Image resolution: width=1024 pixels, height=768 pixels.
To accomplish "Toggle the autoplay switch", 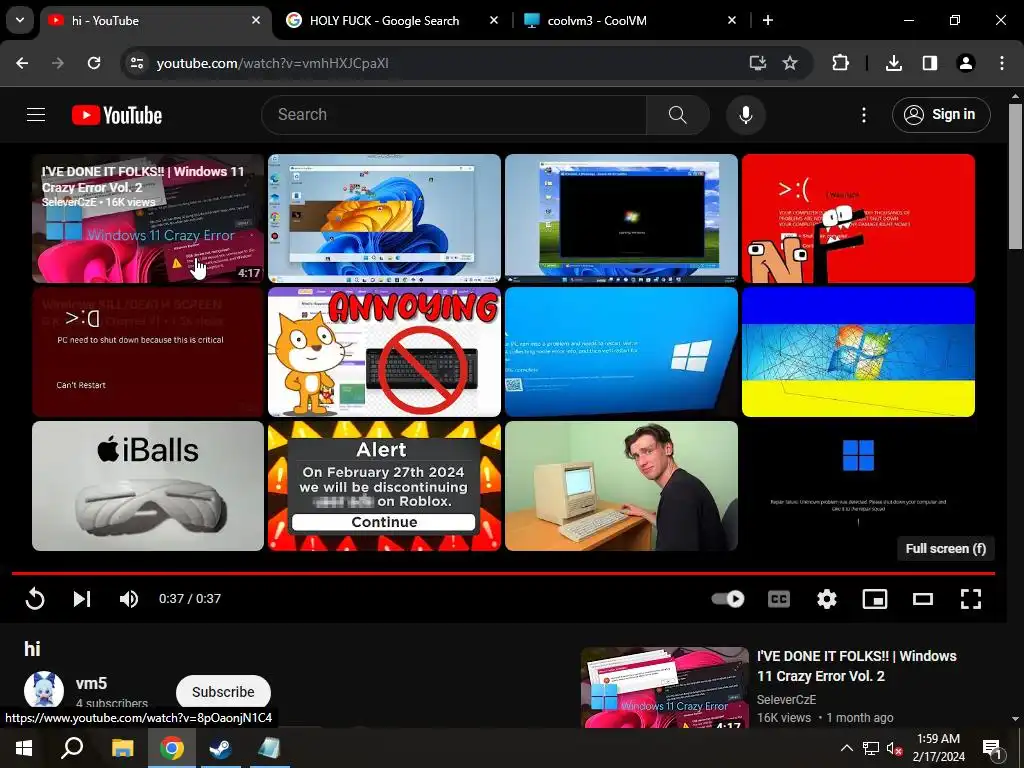I will coord(728,599).
